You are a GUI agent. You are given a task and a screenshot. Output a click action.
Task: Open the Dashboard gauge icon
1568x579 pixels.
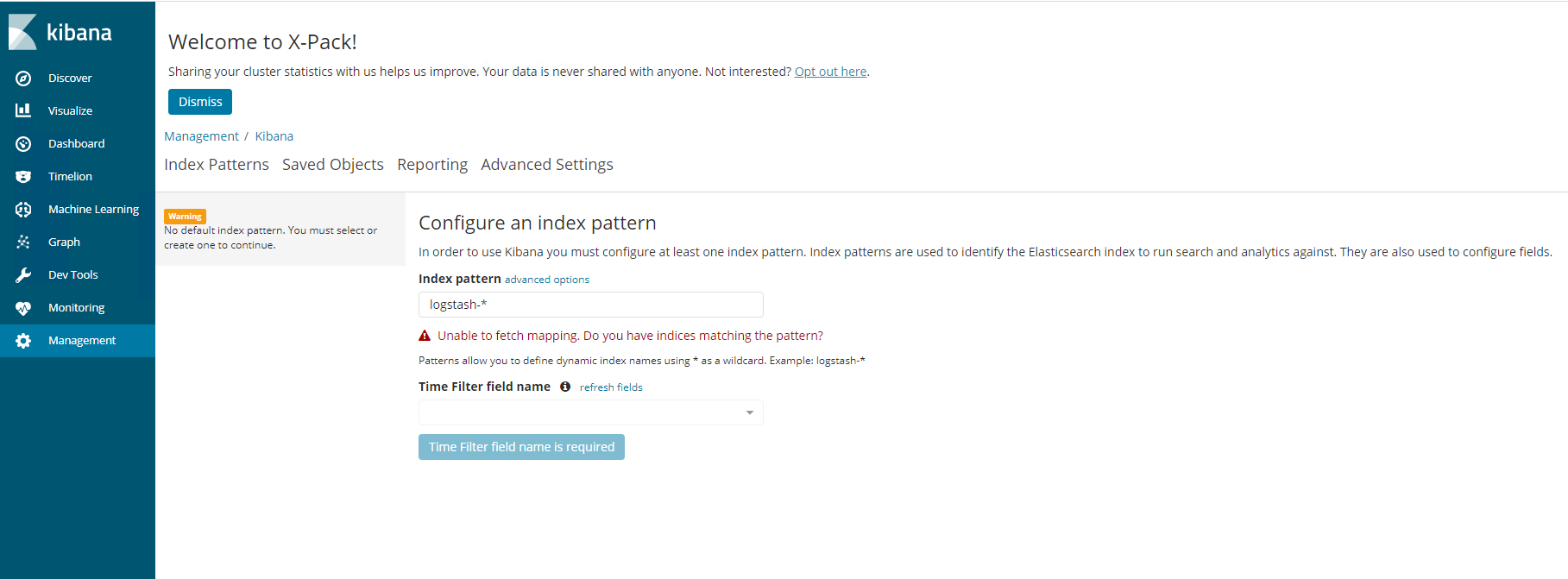pyautogui.click(x=23, y=144)
